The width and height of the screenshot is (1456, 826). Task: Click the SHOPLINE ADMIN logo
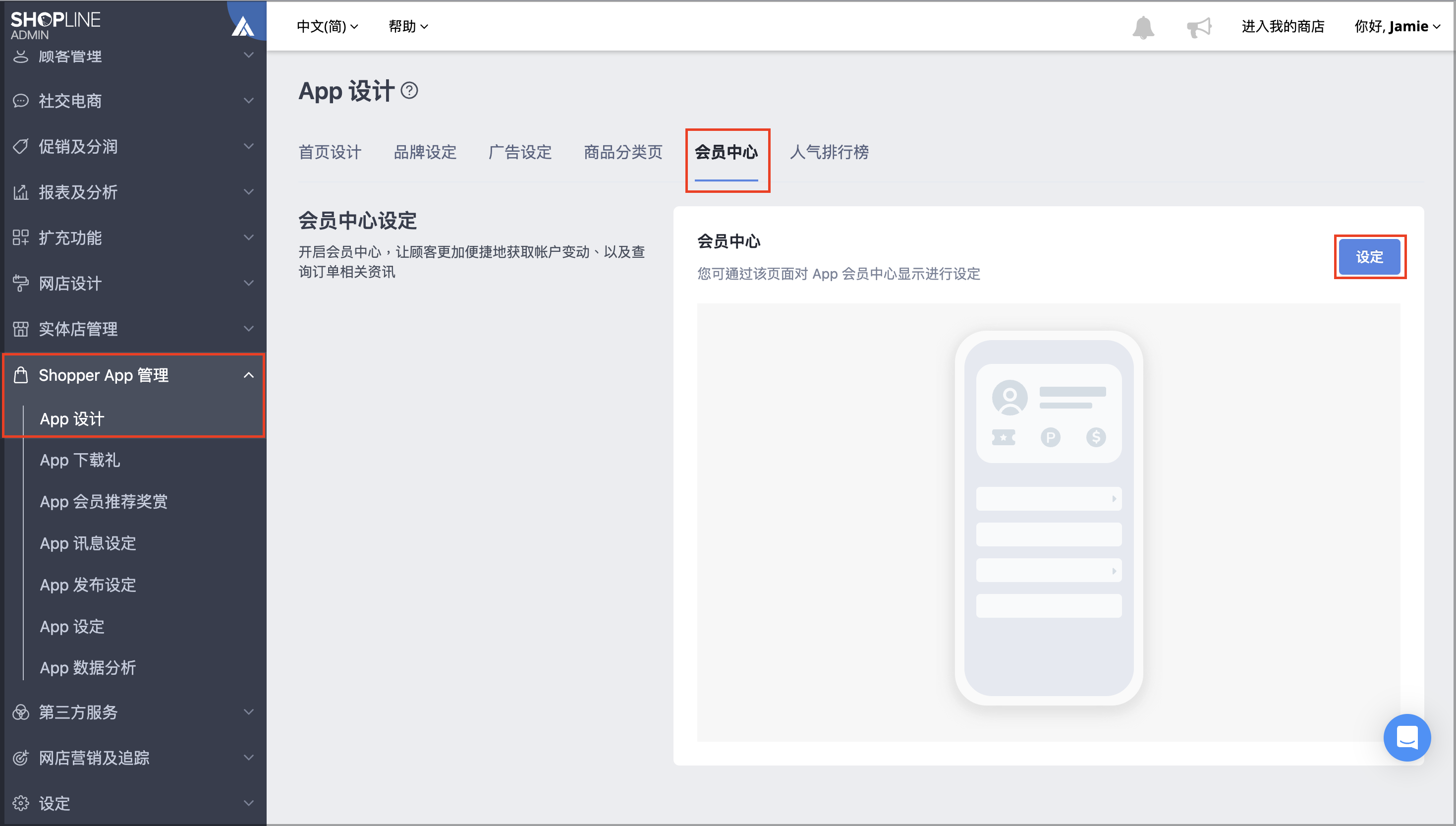(56, 25)
